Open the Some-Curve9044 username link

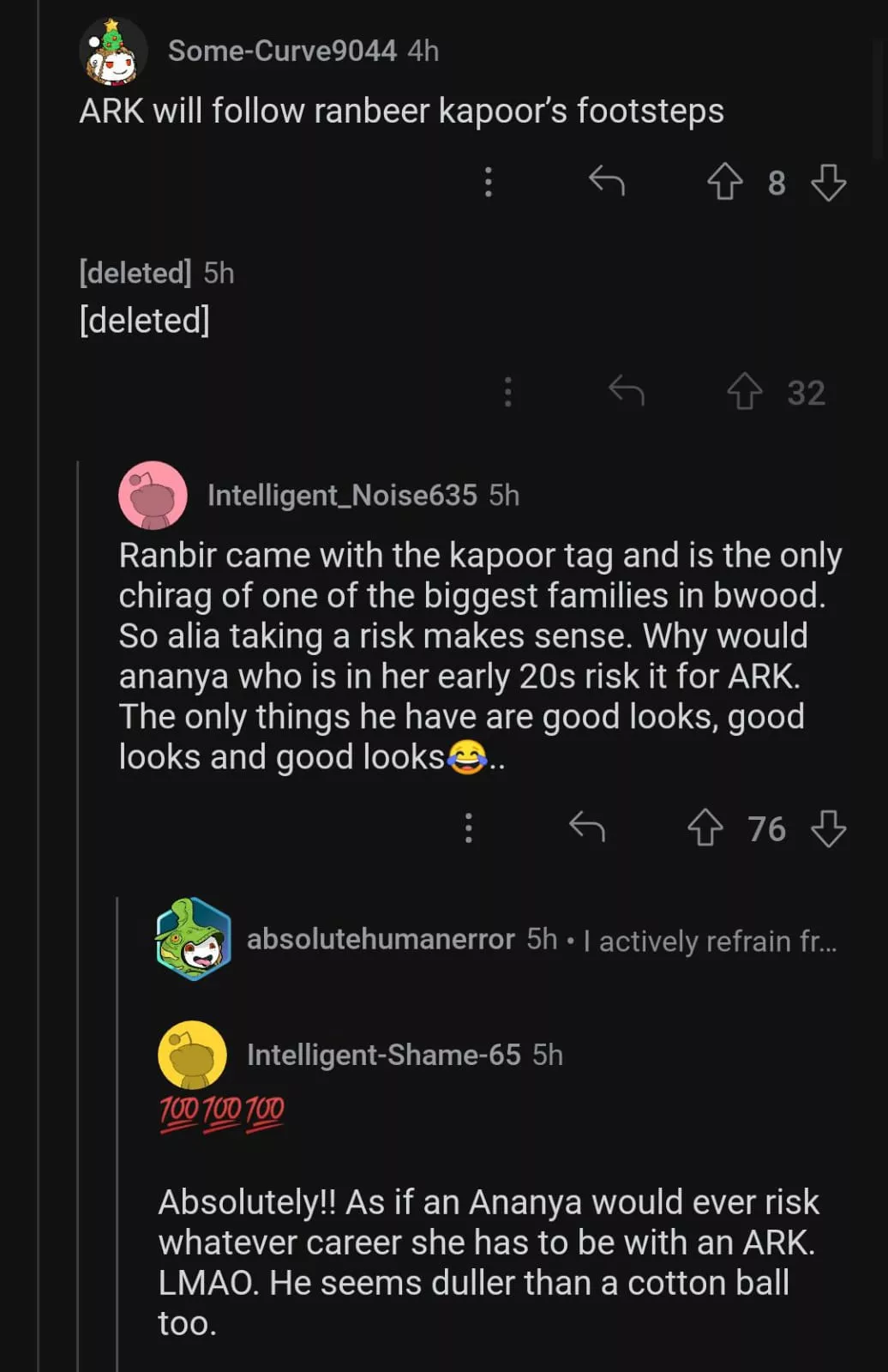[x=282, y=51]
